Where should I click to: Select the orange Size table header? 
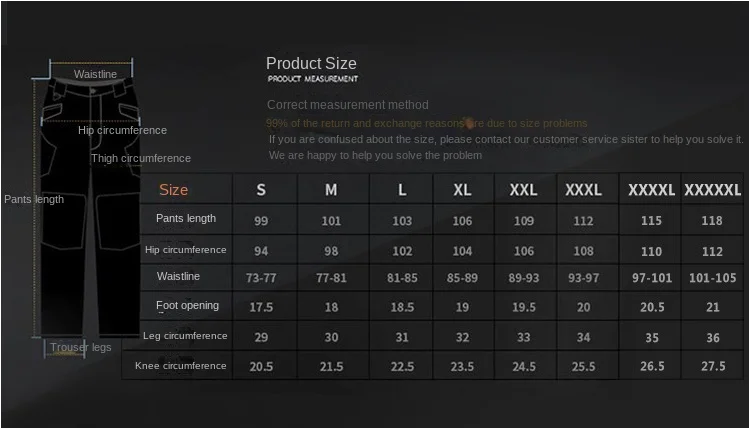173,190
